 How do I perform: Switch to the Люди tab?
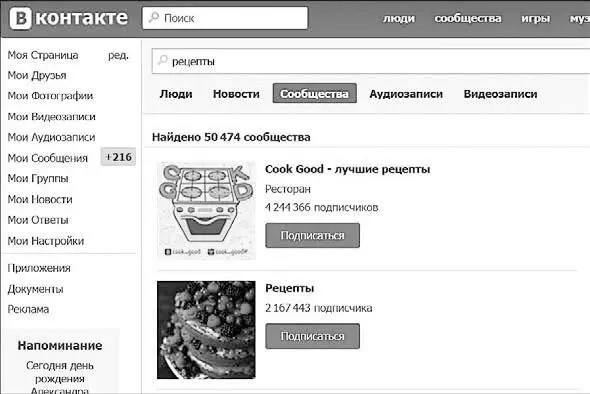[176, 94]
